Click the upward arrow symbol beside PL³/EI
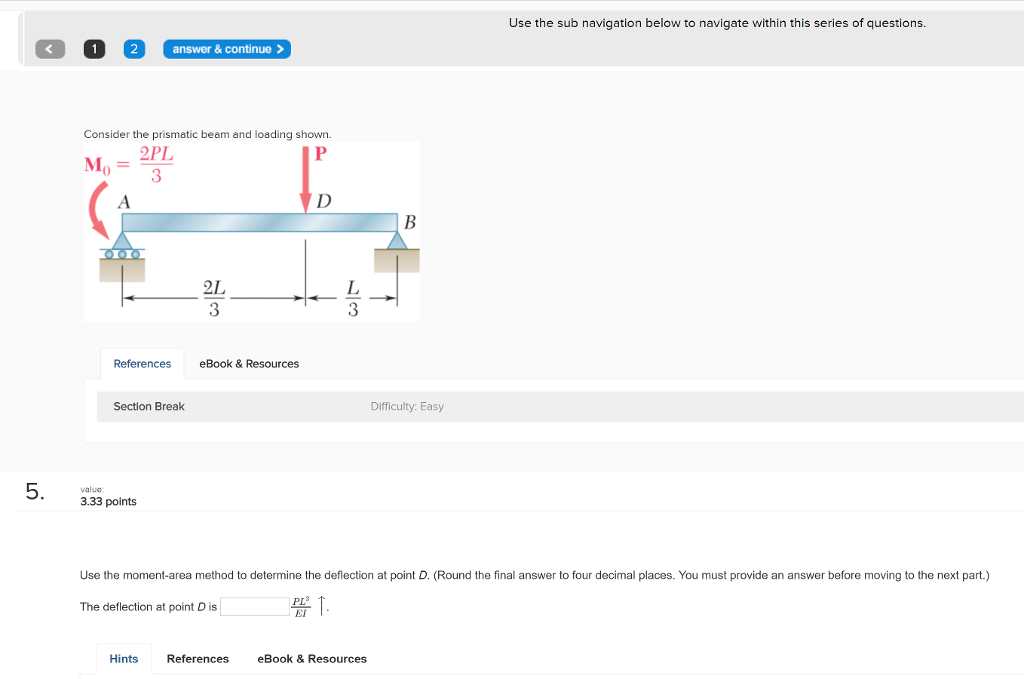Screen dimensions: 1024x679 [321, 606]
